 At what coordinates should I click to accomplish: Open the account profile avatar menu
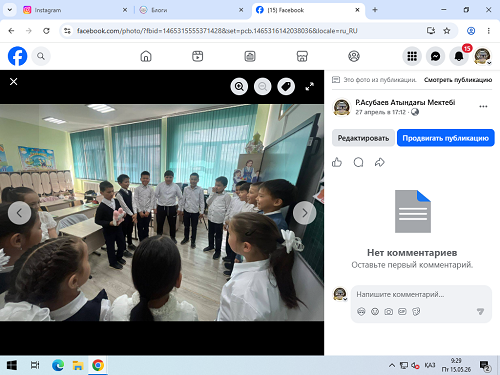point(482,56)
